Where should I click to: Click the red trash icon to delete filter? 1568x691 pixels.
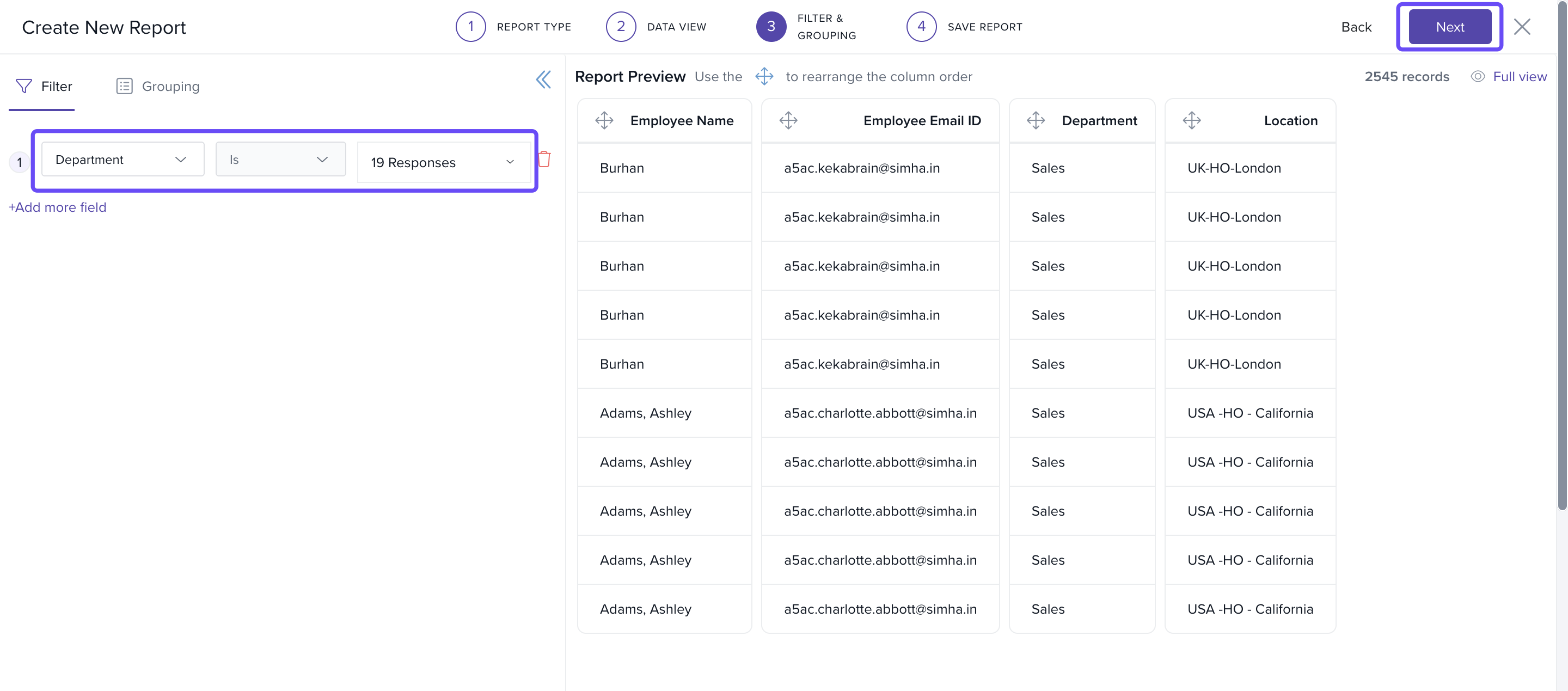[x=544, y=160]
